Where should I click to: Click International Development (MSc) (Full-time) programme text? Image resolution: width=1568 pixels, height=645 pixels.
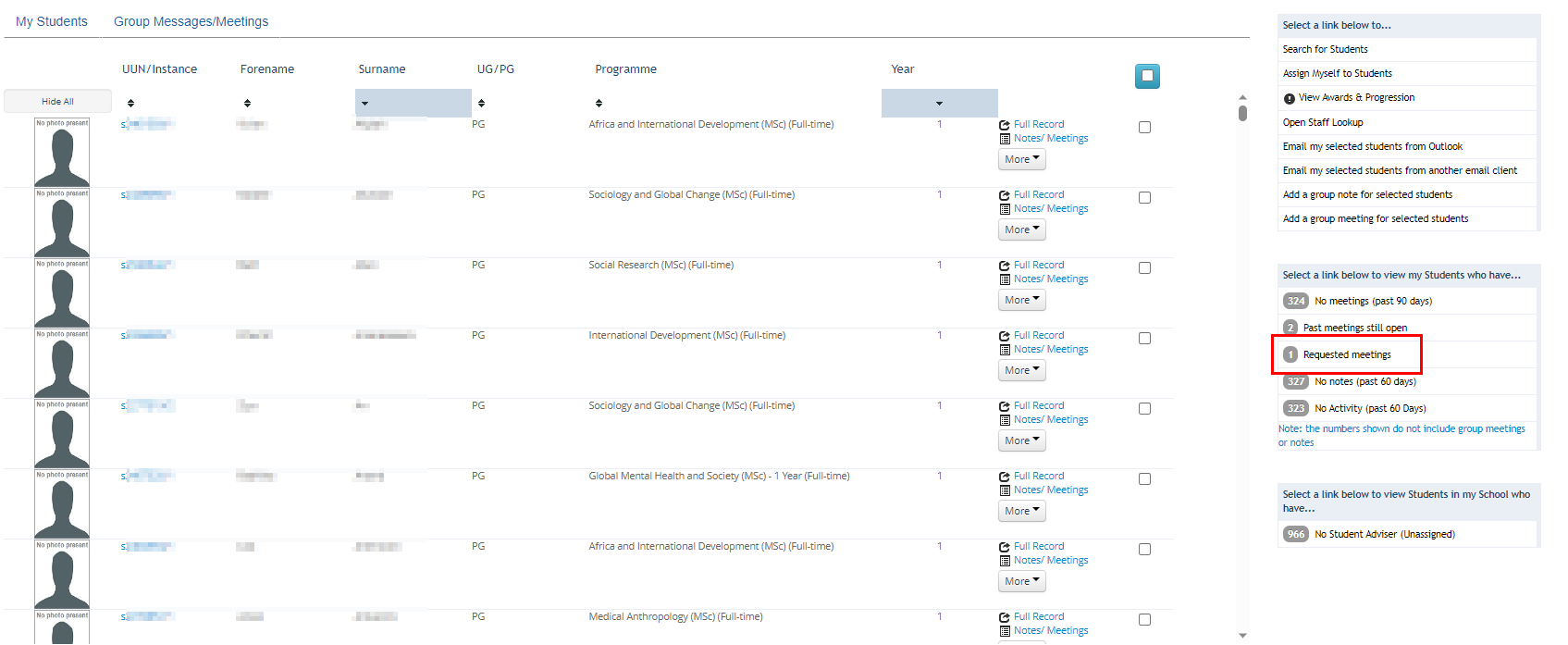(x=686, y=336)
